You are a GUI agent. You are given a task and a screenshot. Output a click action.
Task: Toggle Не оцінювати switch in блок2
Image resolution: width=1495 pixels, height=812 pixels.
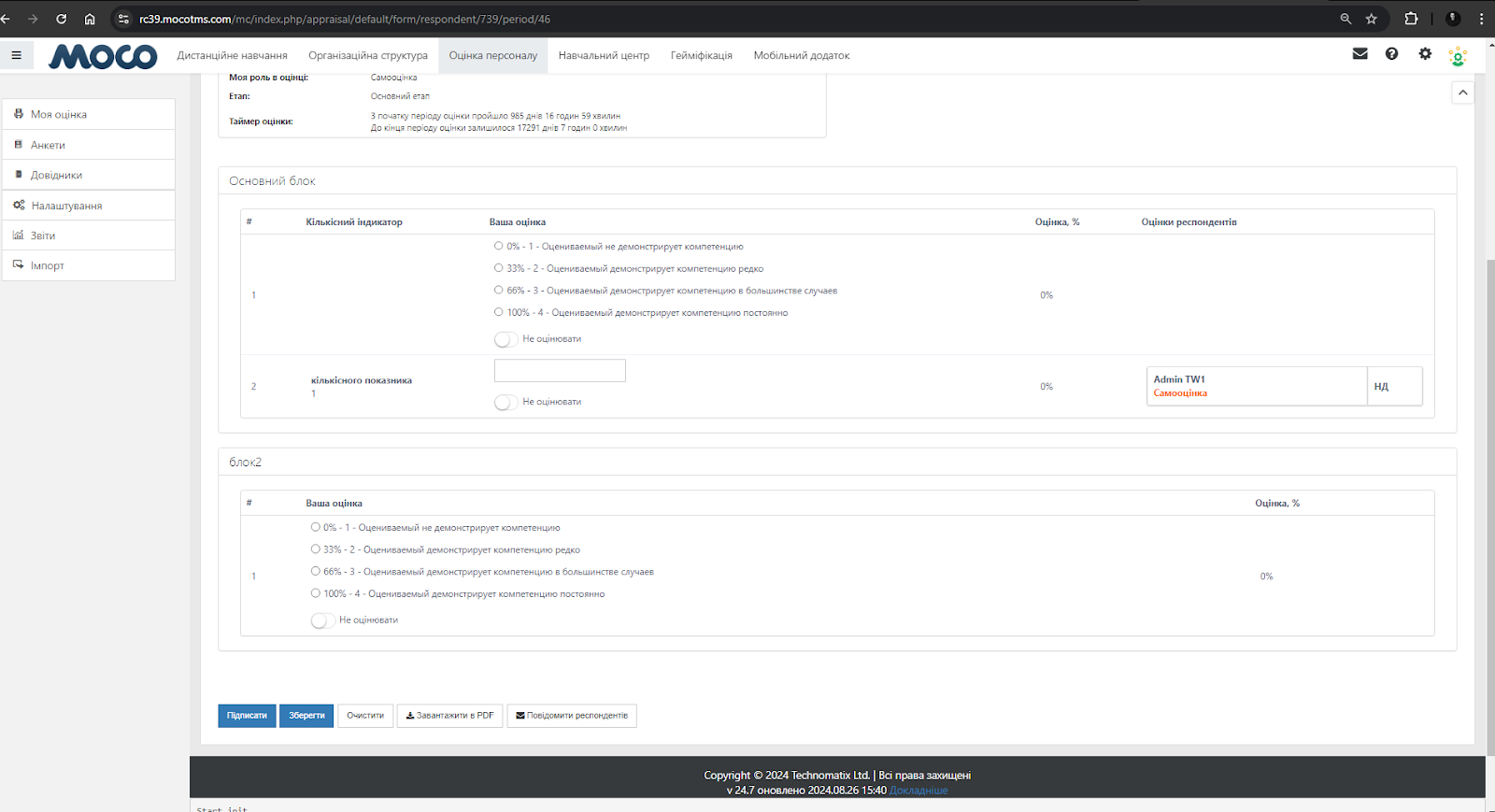tap(322, 620)
